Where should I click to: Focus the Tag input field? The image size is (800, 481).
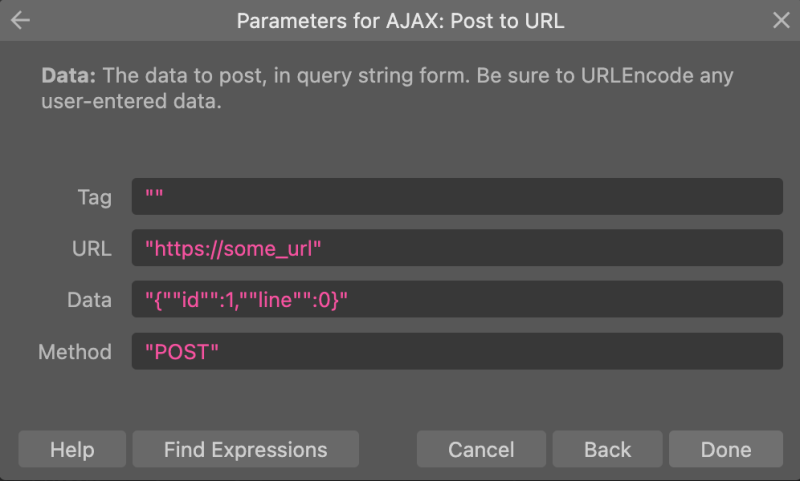[x=457, y=196]
